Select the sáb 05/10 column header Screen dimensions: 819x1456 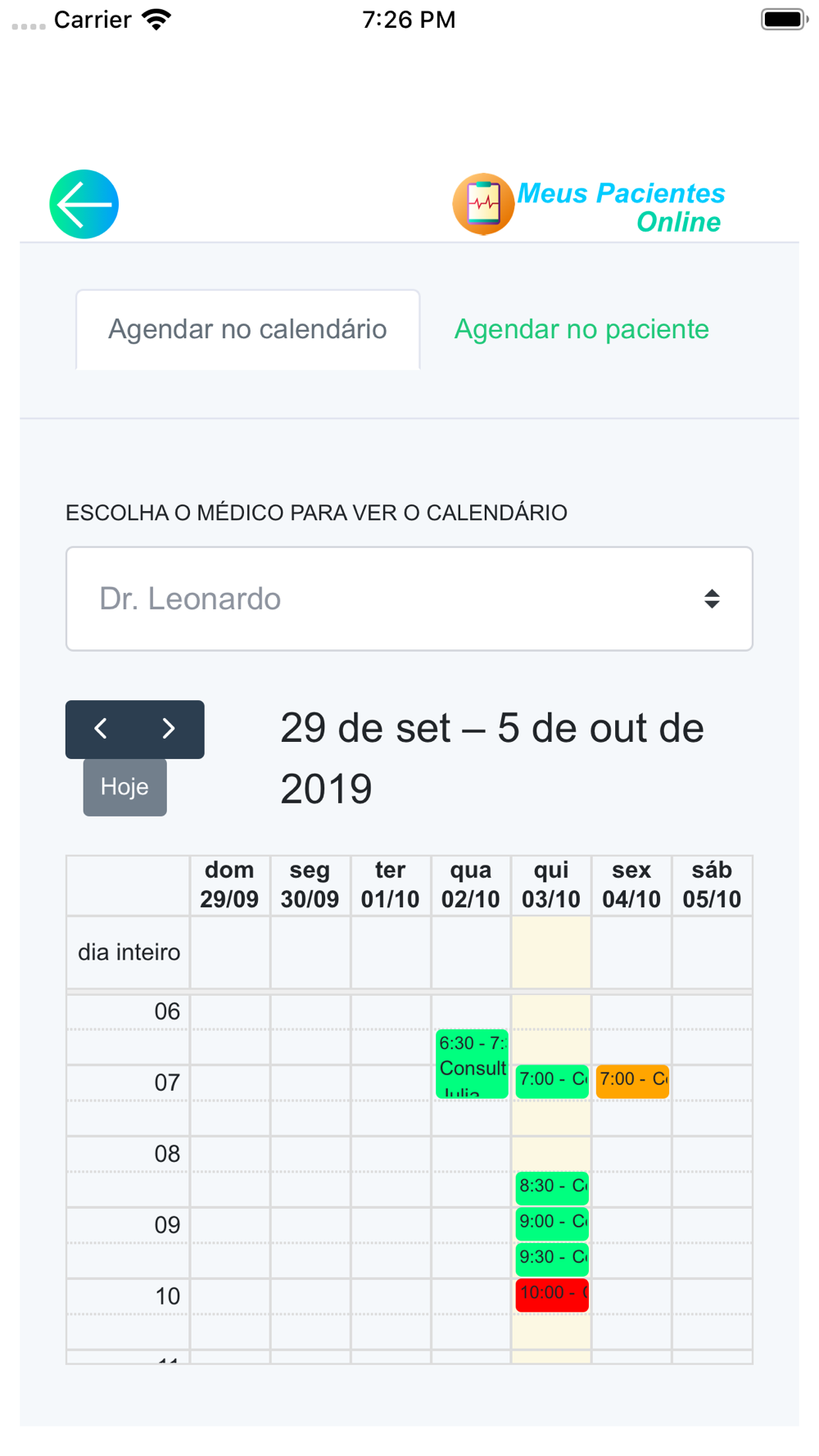pos(712,885)
